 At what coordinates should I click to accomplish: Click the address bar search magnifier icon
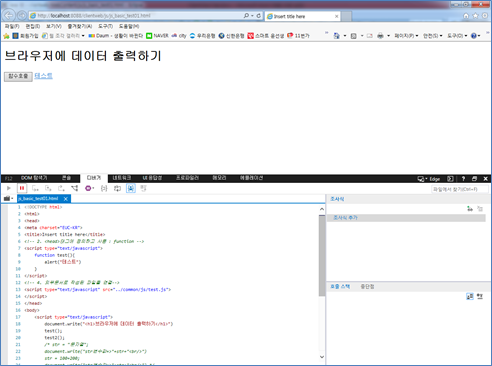click(x=246, y=16)
